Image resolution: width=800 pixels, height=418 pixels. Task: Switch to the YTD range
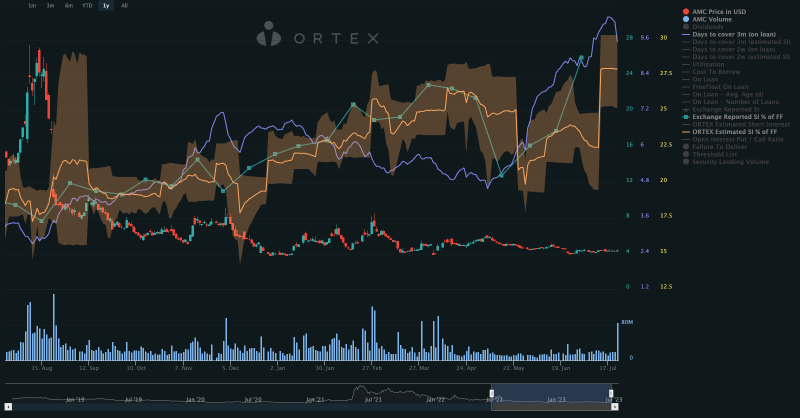pyautogui.click(x=87, y=6)
